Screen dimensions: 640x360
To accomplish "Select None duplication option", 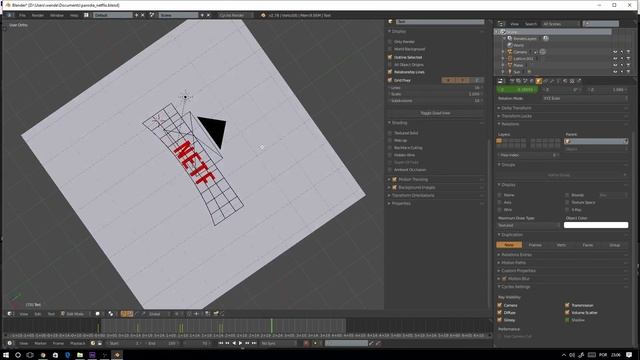I will click(509, 245).
